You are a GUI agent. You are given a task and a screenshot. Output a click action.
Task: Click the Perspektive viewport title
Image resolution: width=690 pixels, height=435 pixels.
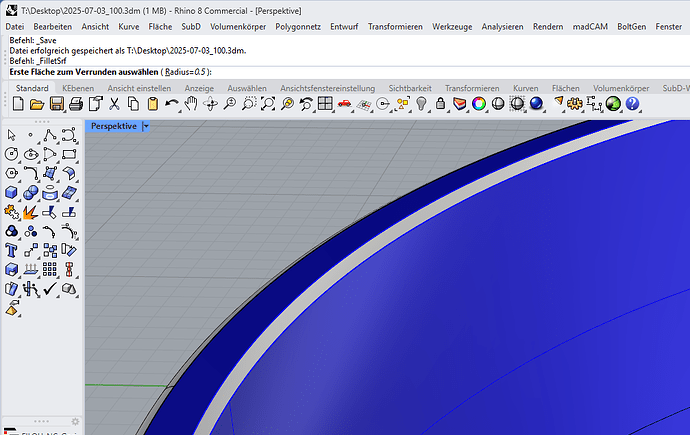click(114, 126)
